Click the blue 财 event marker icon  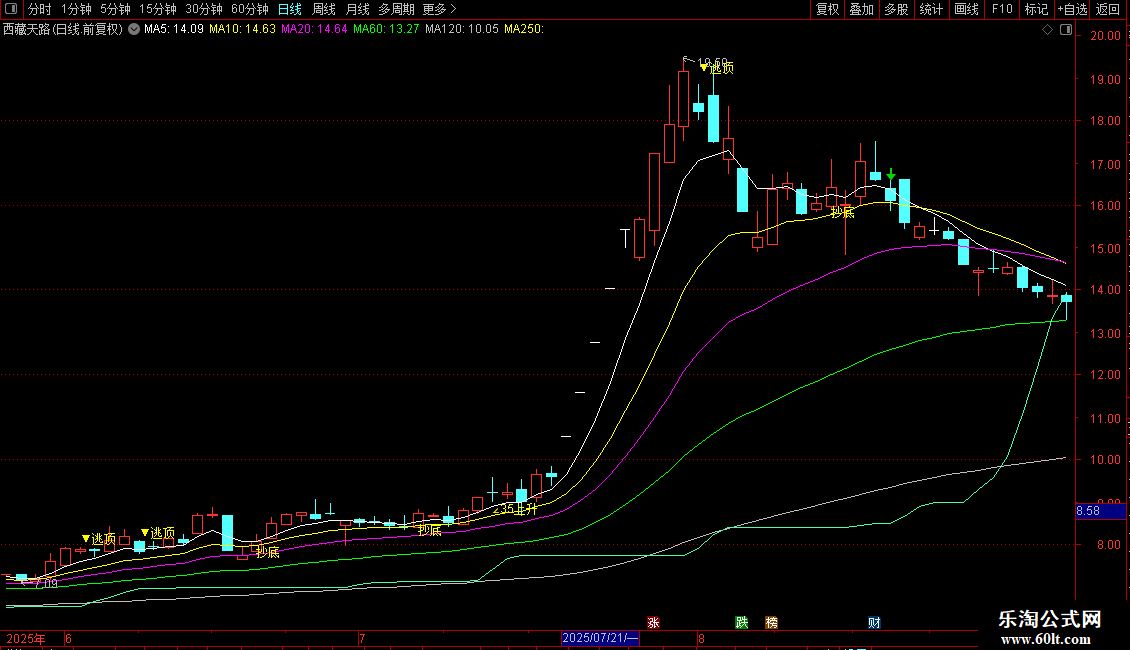tap(874, 622)
